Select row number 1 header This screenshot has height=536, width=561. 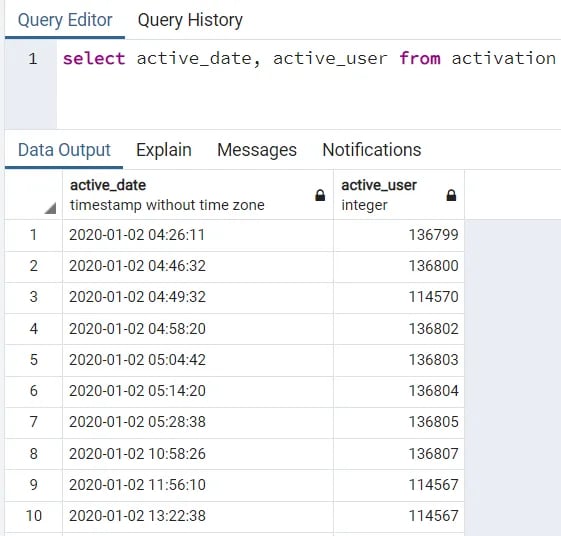coord(33,235)
